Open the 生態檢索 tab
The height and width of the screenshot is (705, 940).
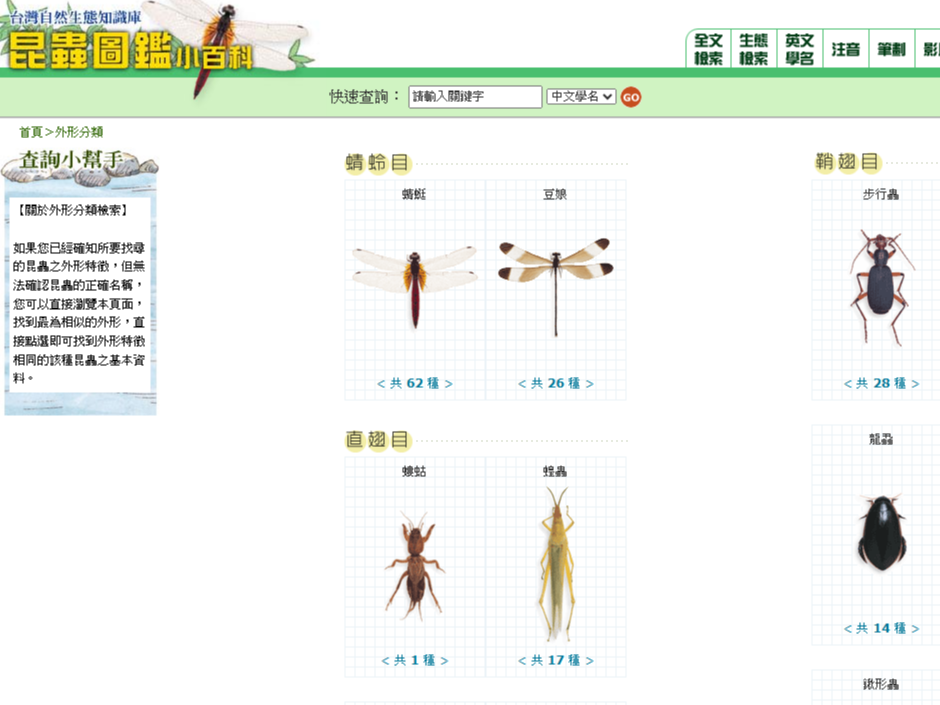click(754, 49)
